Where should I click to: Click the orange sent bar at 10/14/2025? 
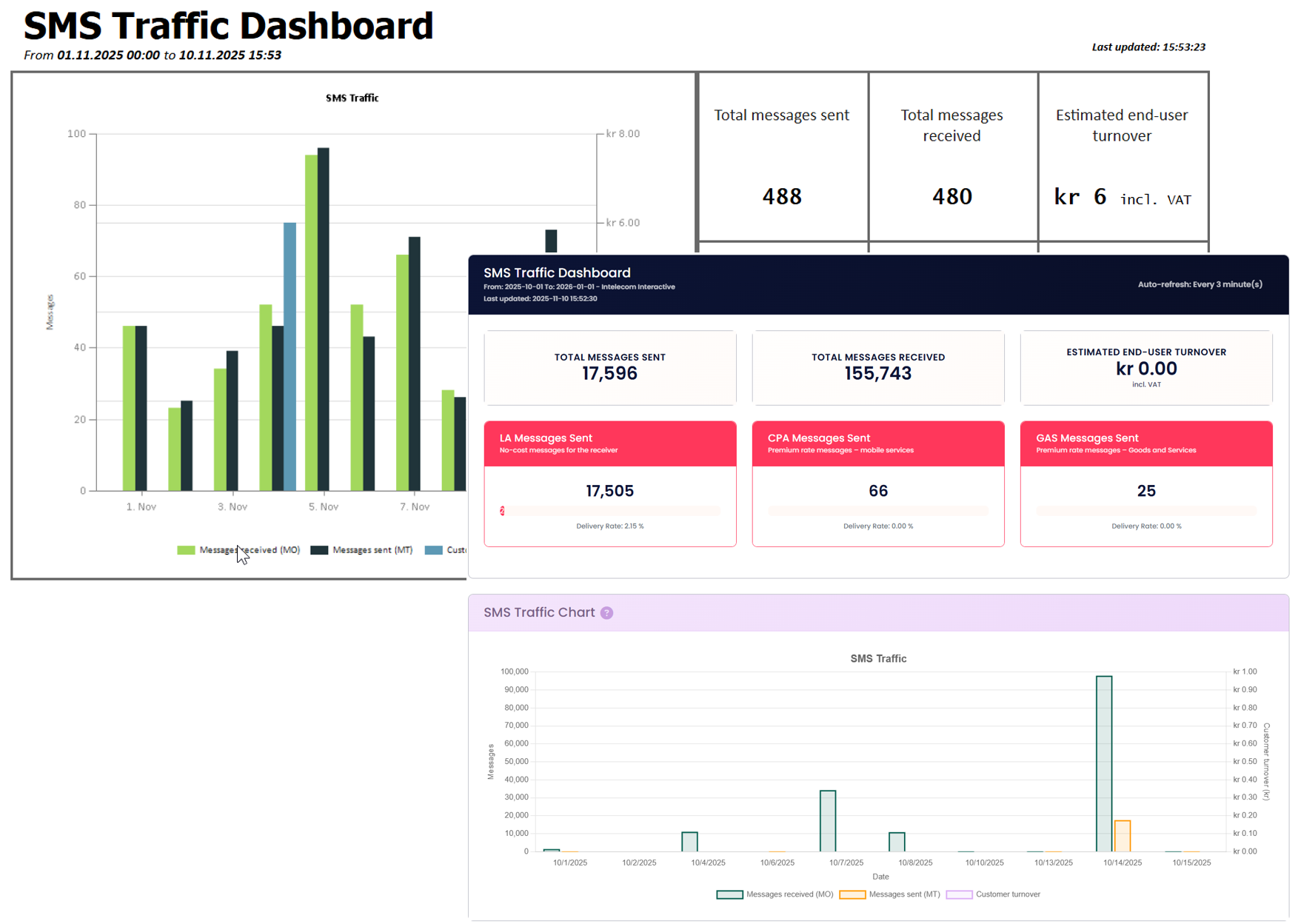pos(1122,836)
